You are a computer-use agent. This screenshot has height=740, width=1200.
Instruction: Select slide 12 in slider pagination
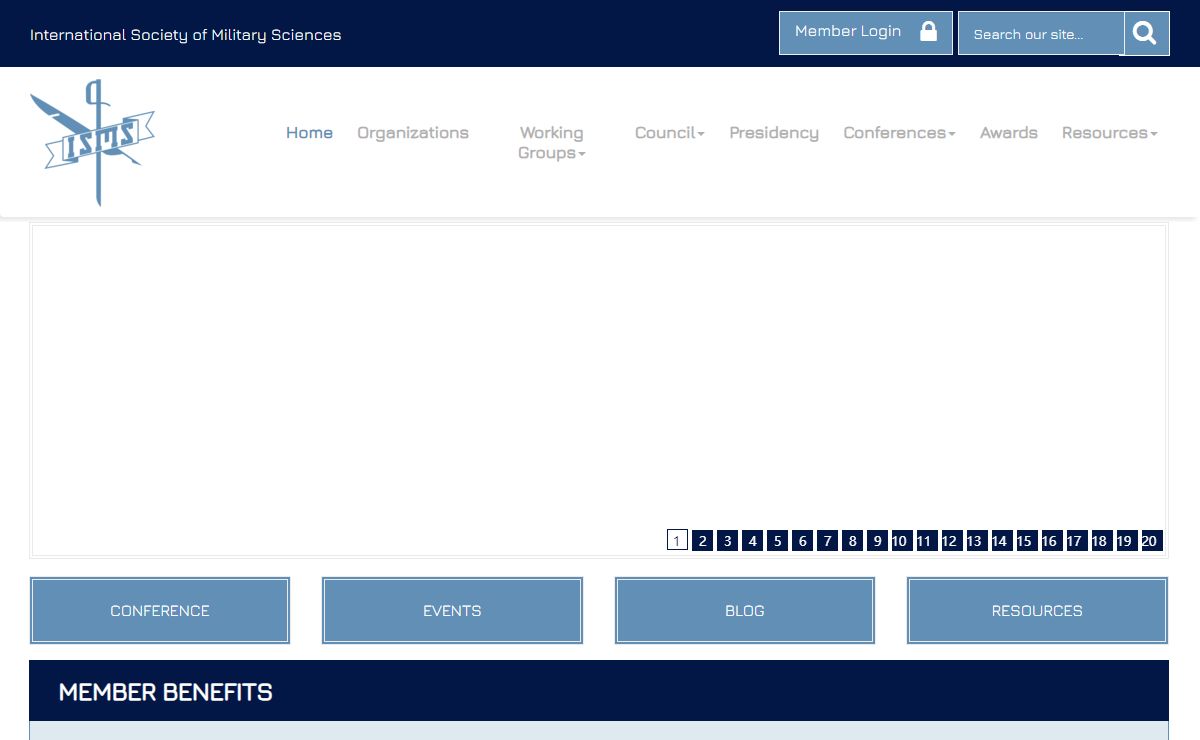pyautogui.click(x=950, y=540)
